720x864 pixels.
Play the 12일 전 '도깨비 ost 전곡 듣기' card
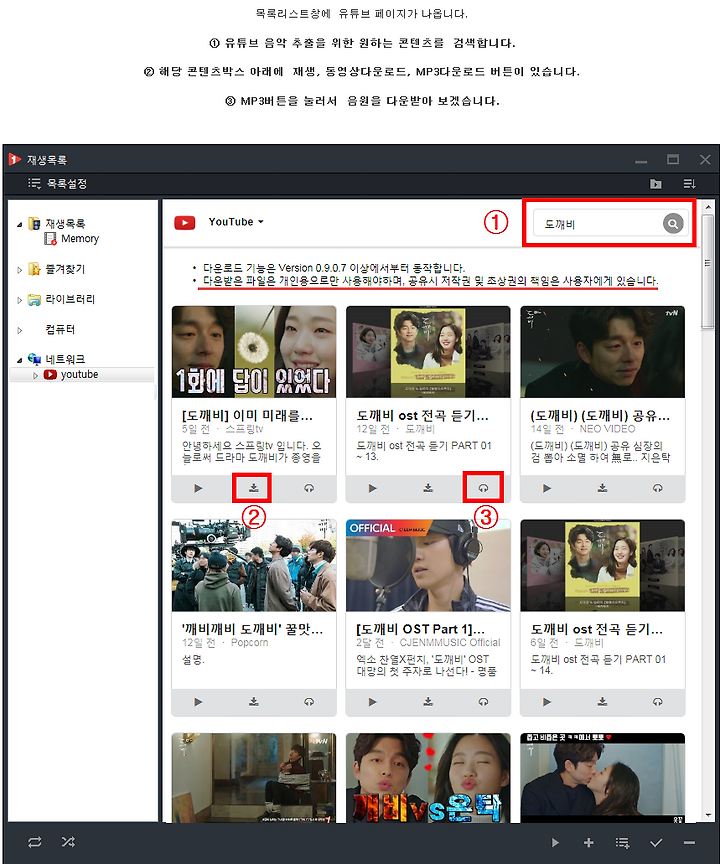[372, 489]
